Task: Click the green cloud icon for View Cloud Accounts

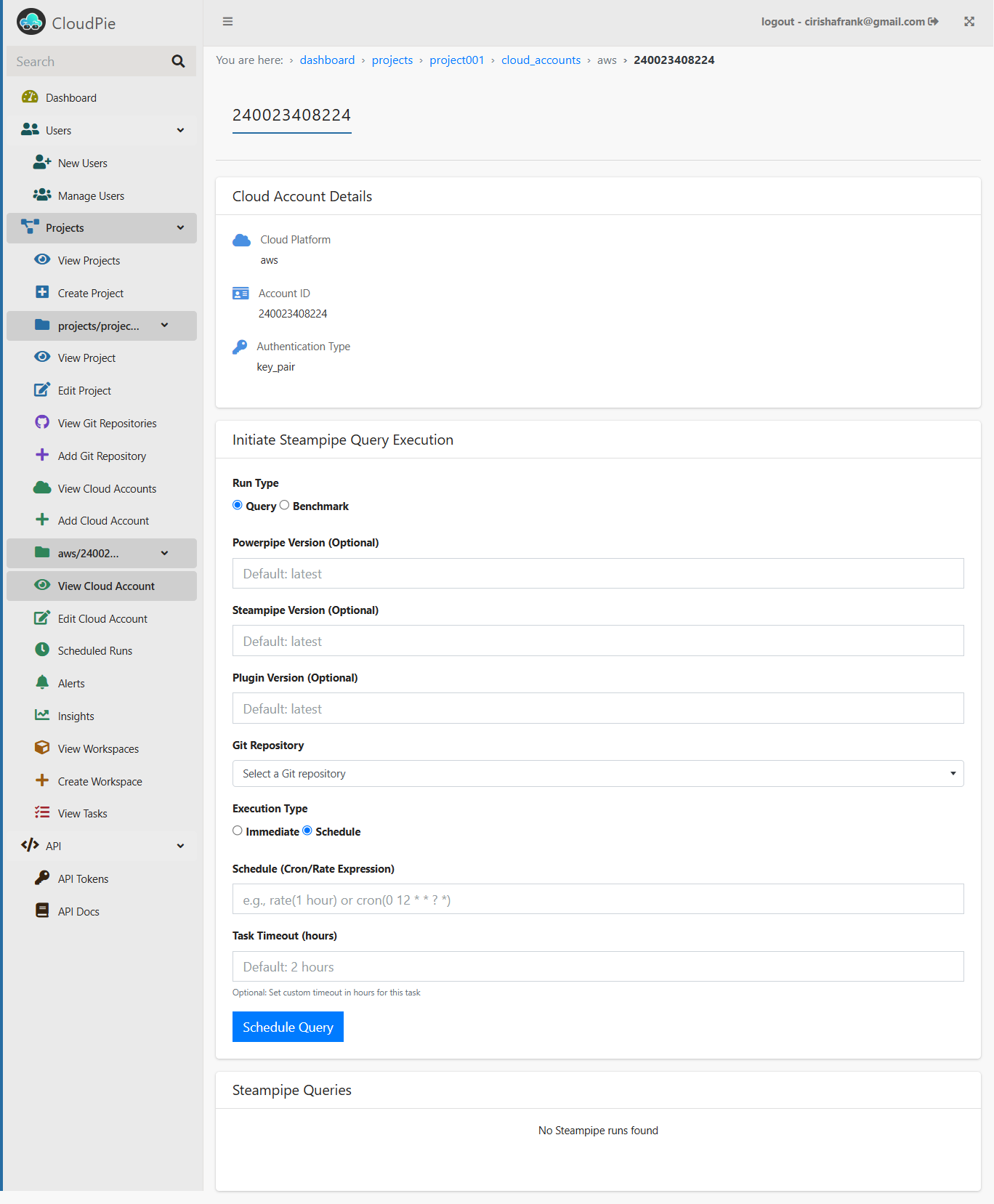Action: coord(42,488)
